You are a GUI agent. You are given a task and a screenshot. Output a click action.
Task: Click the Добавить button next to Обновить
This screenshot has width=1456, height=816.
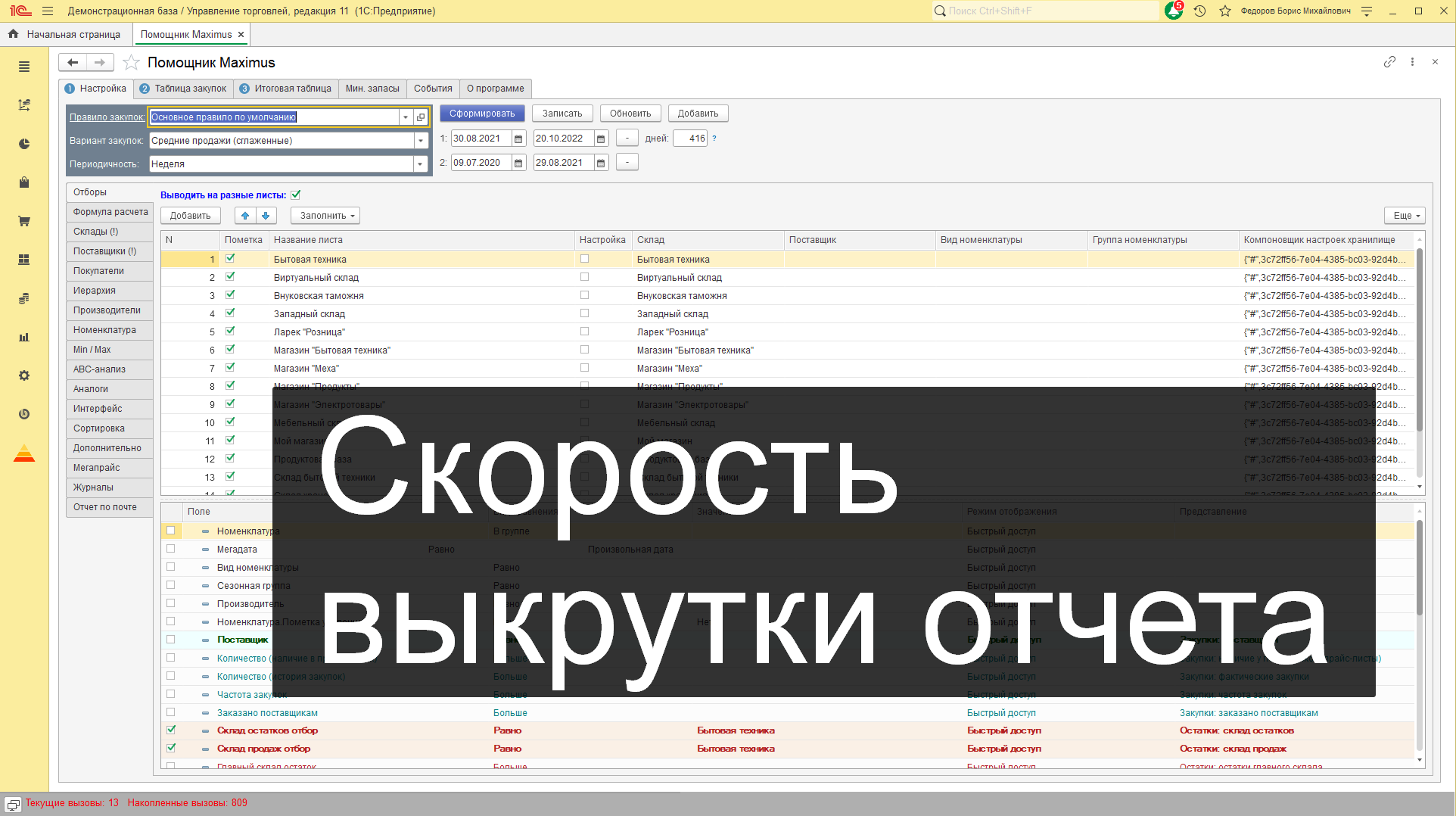tap(698, 114)
